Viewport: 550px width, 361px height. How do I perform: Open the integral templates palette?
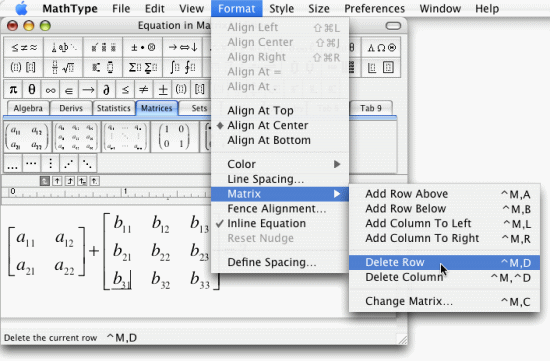182,67
